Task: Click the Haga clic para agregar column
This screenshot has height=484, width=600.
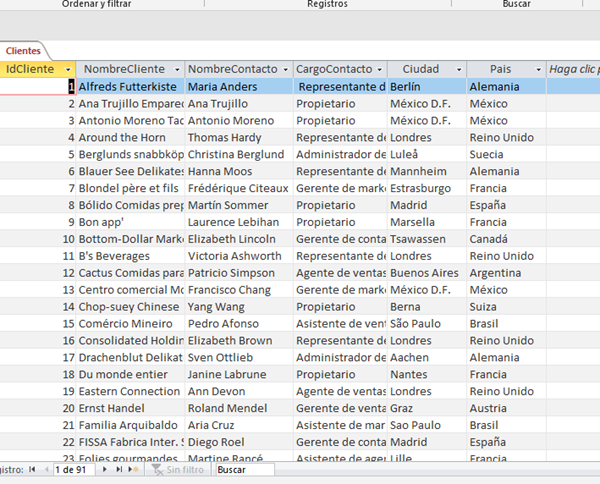Action: tap(573, 69)
